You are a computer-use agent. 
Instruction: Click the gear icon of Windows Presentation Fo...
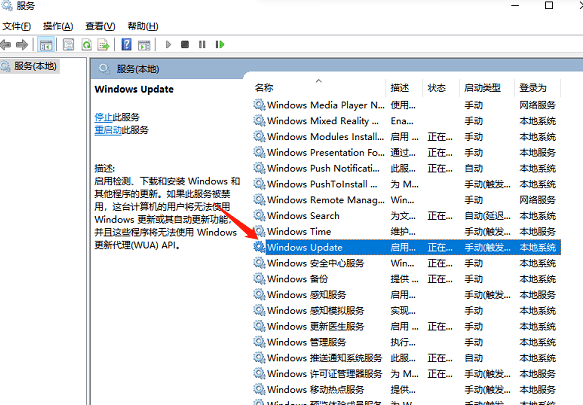click(259, 152)
